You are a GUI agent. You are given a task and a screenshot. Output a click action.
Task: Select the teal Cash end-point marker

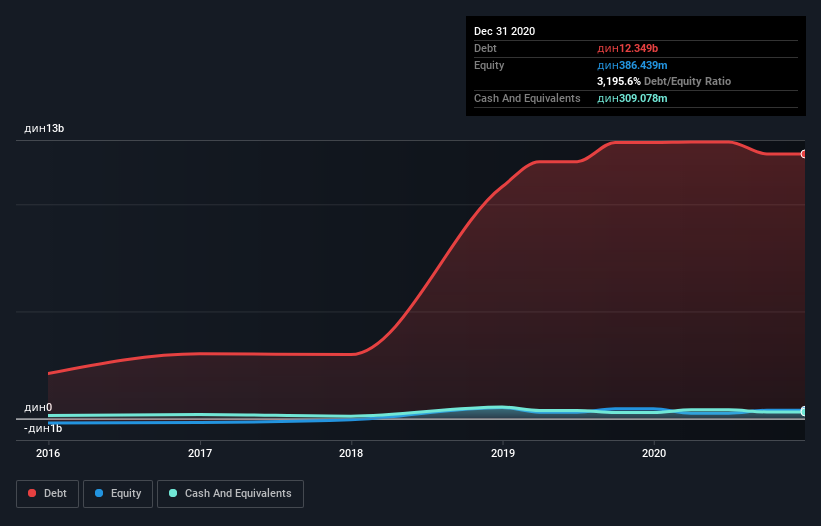804,411
